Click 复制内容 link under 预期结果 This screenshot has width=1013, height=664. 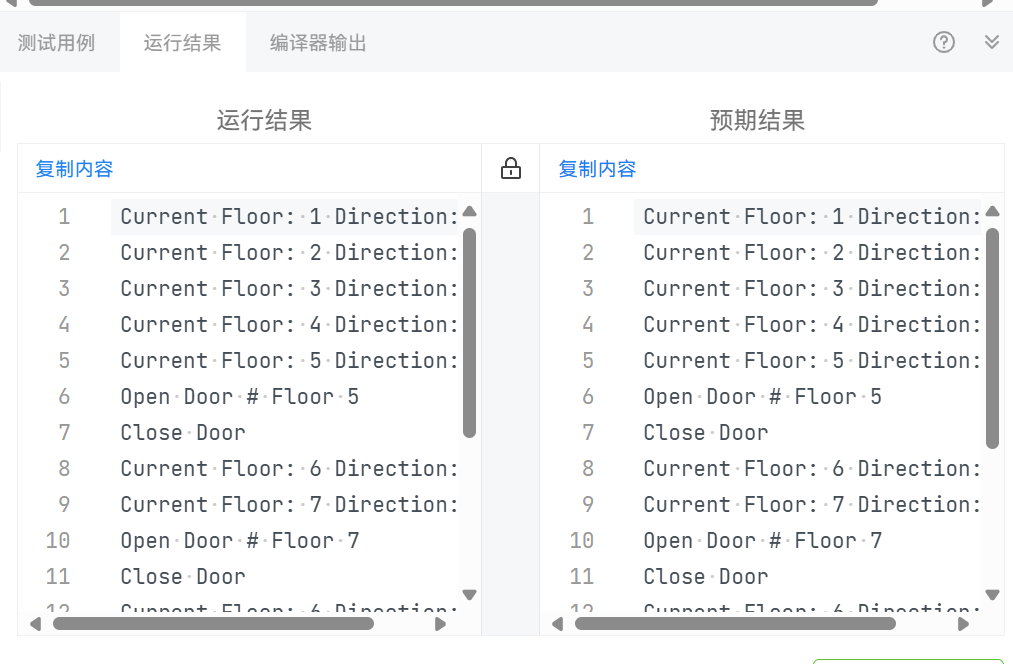(597, 169)
